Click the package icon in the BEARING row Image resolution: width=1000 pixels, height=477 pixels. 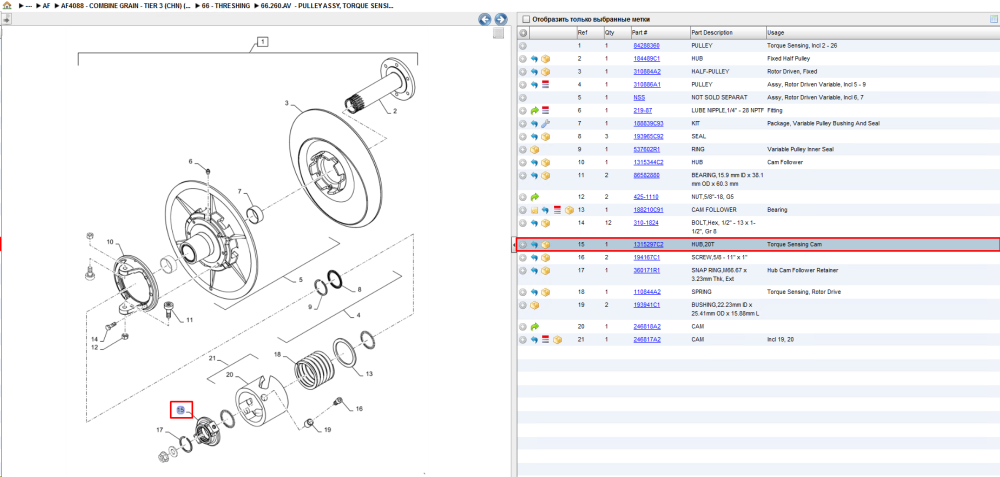click(546, 175)
